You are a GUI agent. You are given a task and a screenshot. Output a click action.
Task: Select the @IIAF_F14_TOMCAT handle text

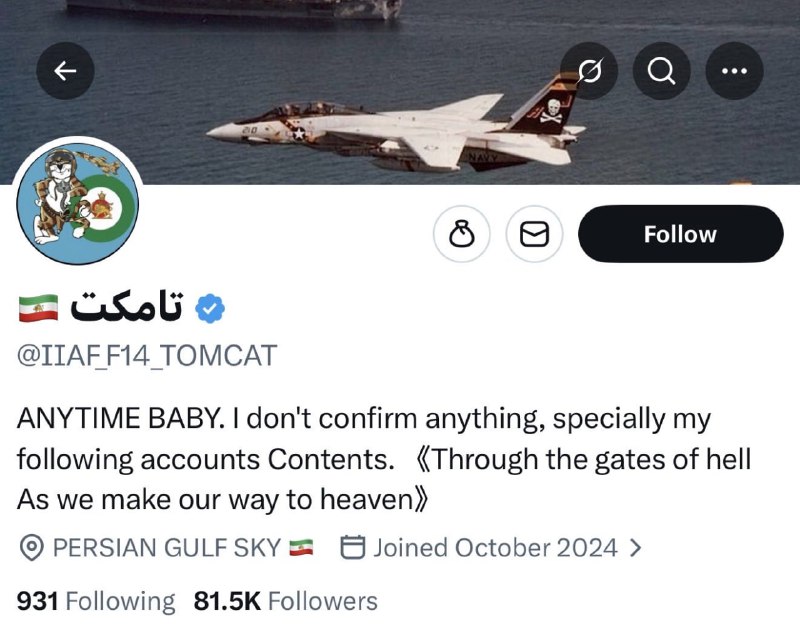(147, 355)
